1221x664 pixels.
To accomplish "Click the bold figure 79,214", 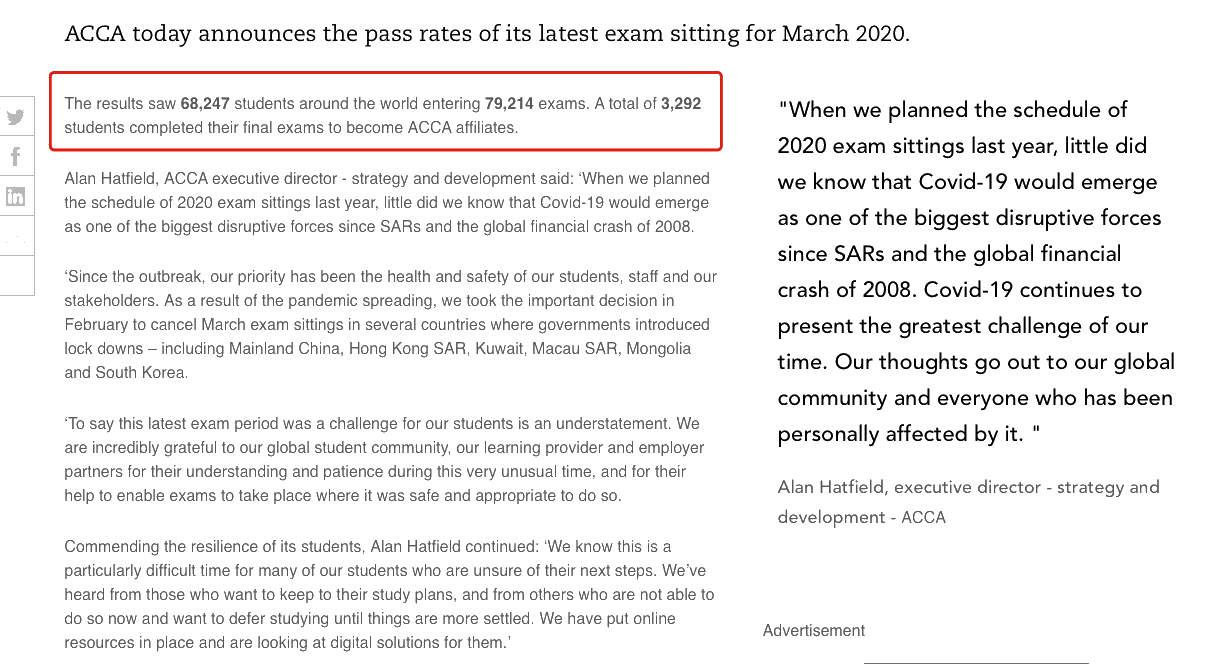I will [509, 104].
